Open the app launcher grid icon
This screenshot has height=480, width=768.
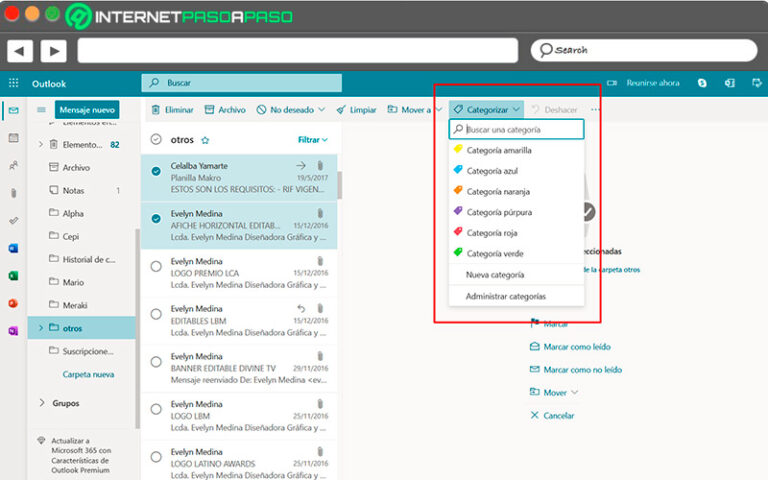tap(14, 83)
